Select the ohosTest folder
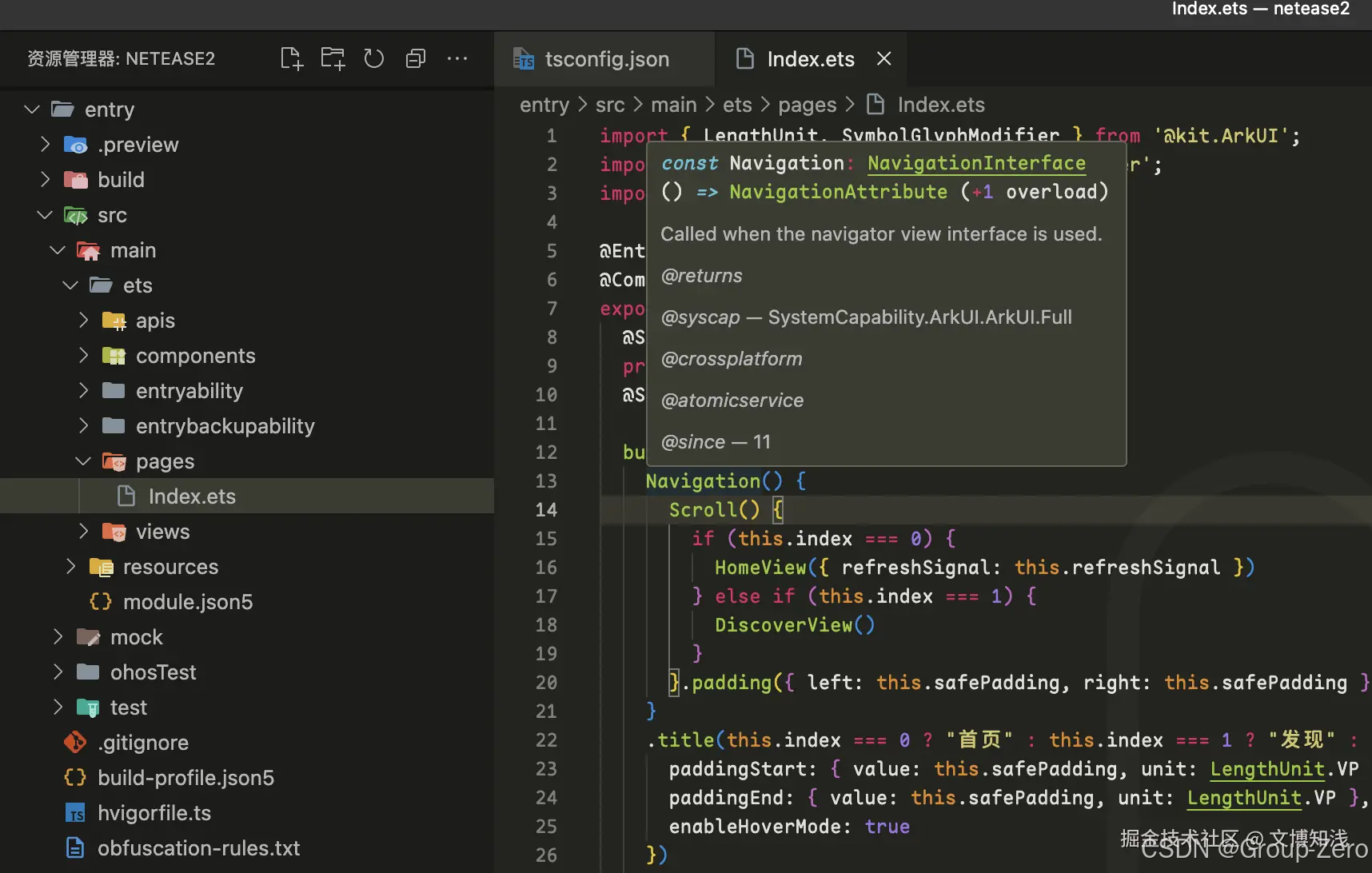 coord(247,672)
